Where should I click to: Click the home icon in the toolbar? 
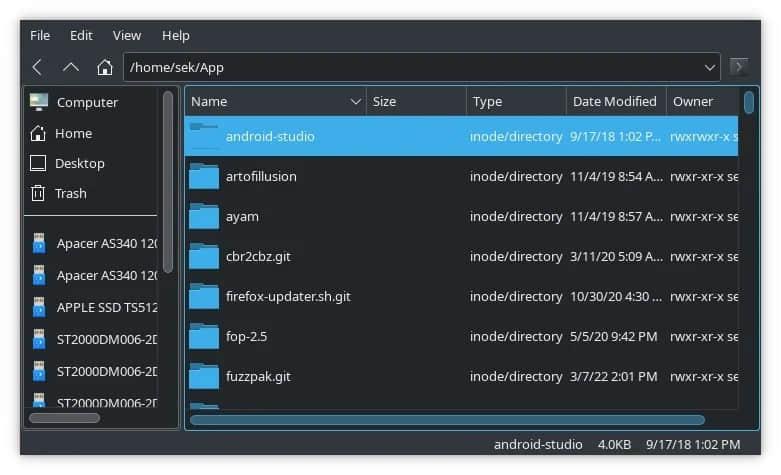tap(104, 67)
